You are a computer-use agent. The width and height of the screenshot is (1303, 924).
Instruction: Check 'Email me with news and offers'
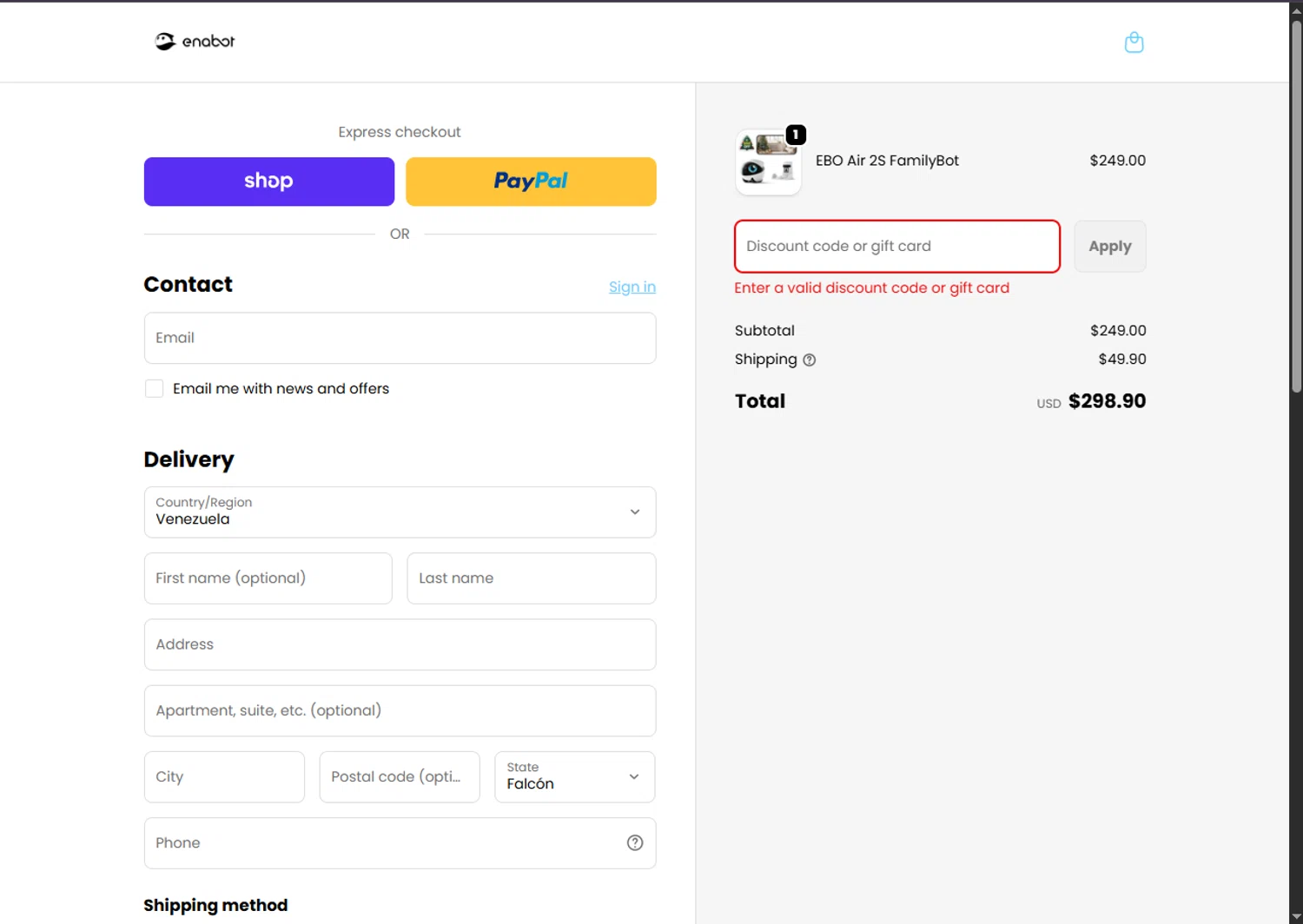[x=154, y=388]
